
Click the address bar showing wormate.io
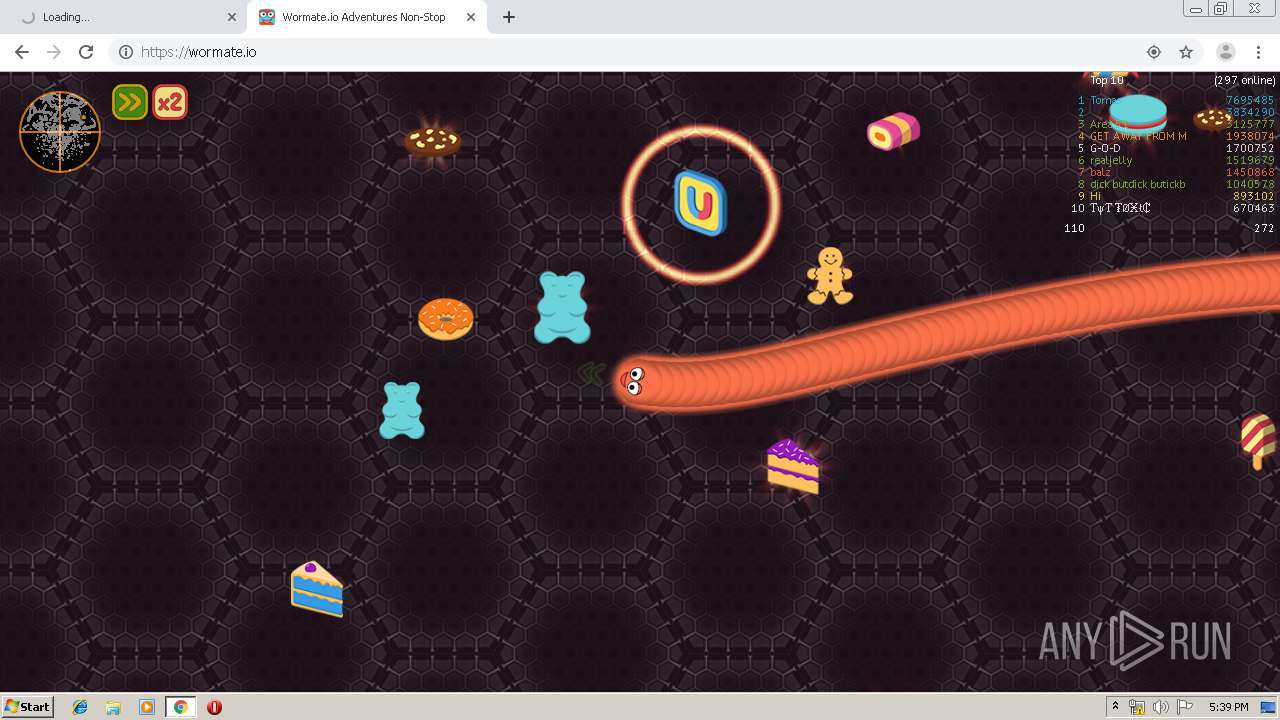click(x=640, y=52)
